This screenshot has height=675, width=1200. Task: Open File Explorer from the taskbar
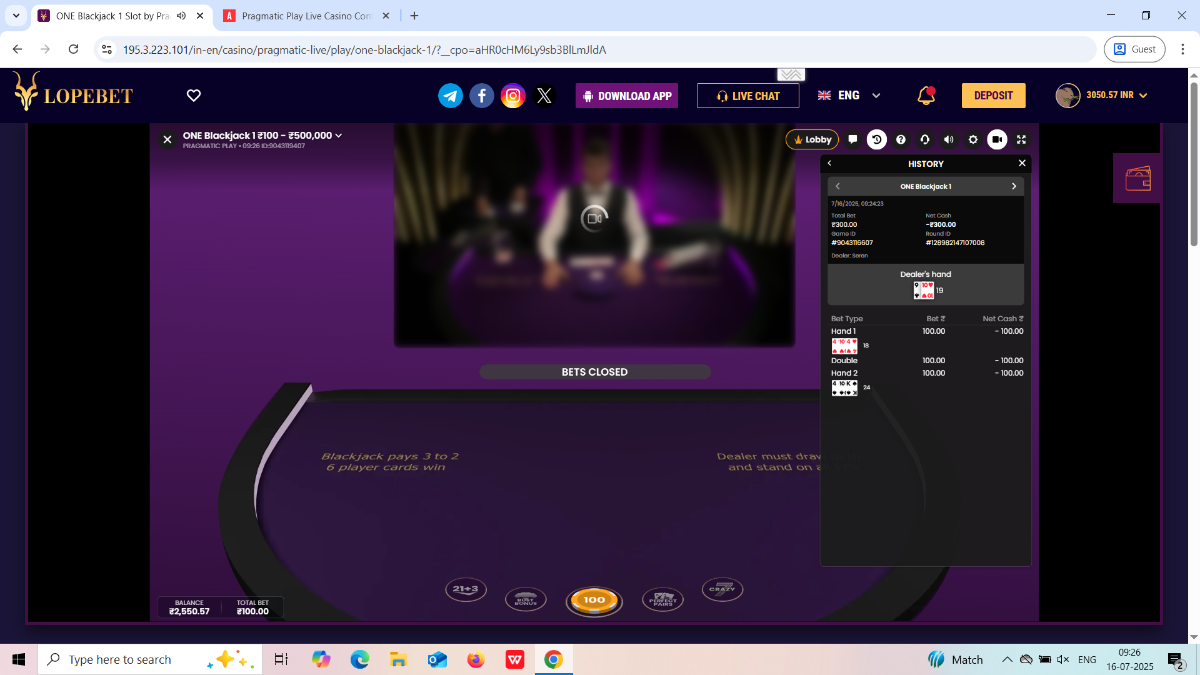pyautogui.click(x=398, y=660)
